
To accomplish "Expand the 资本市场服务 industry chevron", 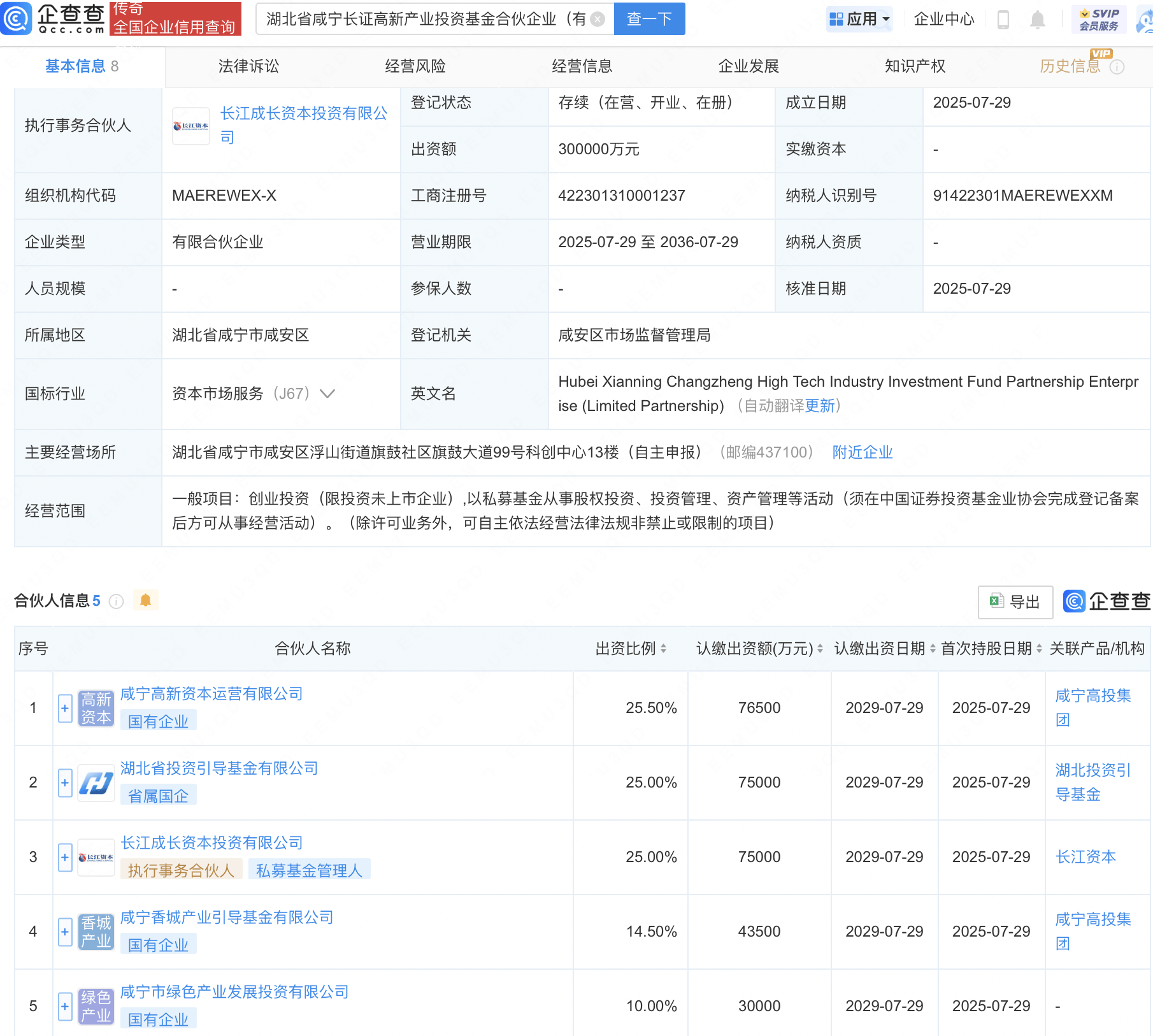I will (x=327, y=394).
